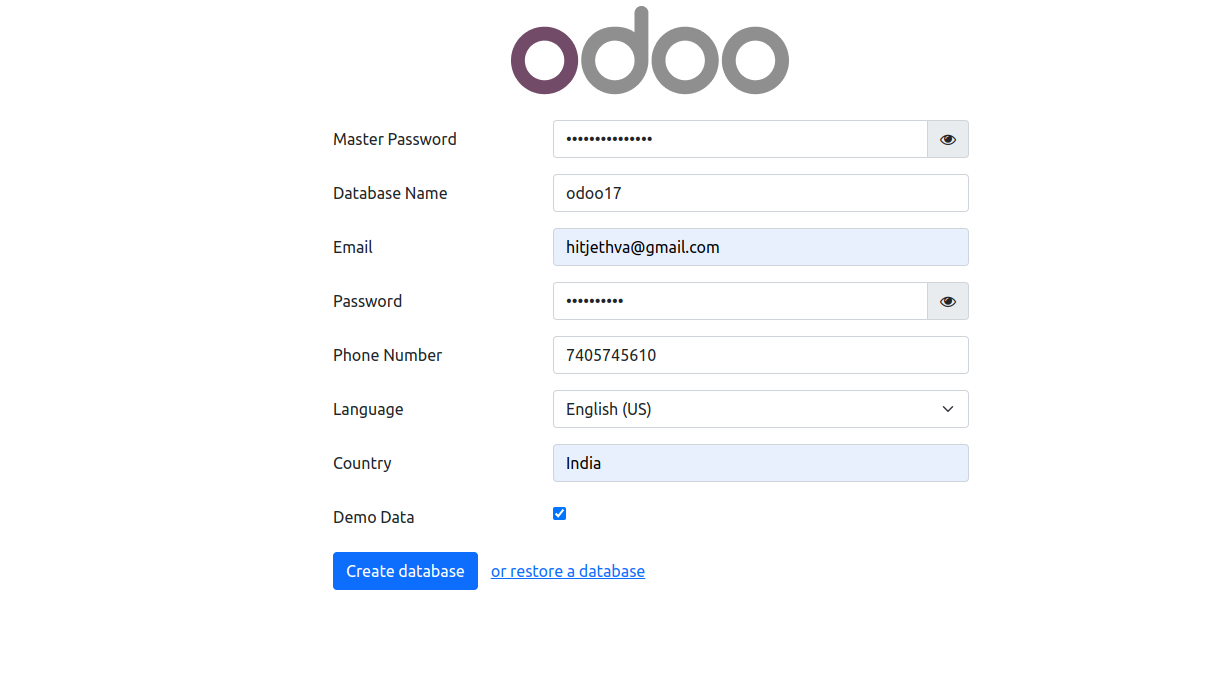Click the "Master Password" text label
The width and height of the screenshot is (1217, 689).
(x=395, y=139)
